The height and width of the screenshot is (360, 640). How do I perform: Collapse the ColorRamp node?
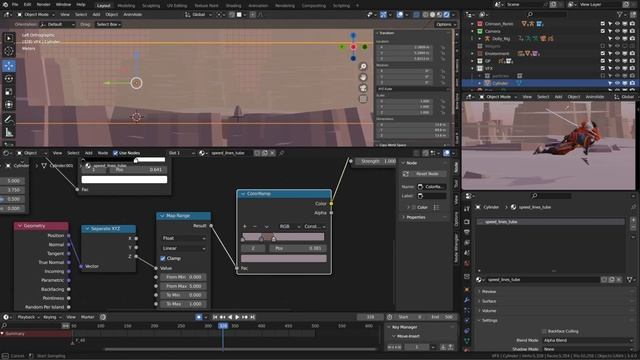point(243,194)
